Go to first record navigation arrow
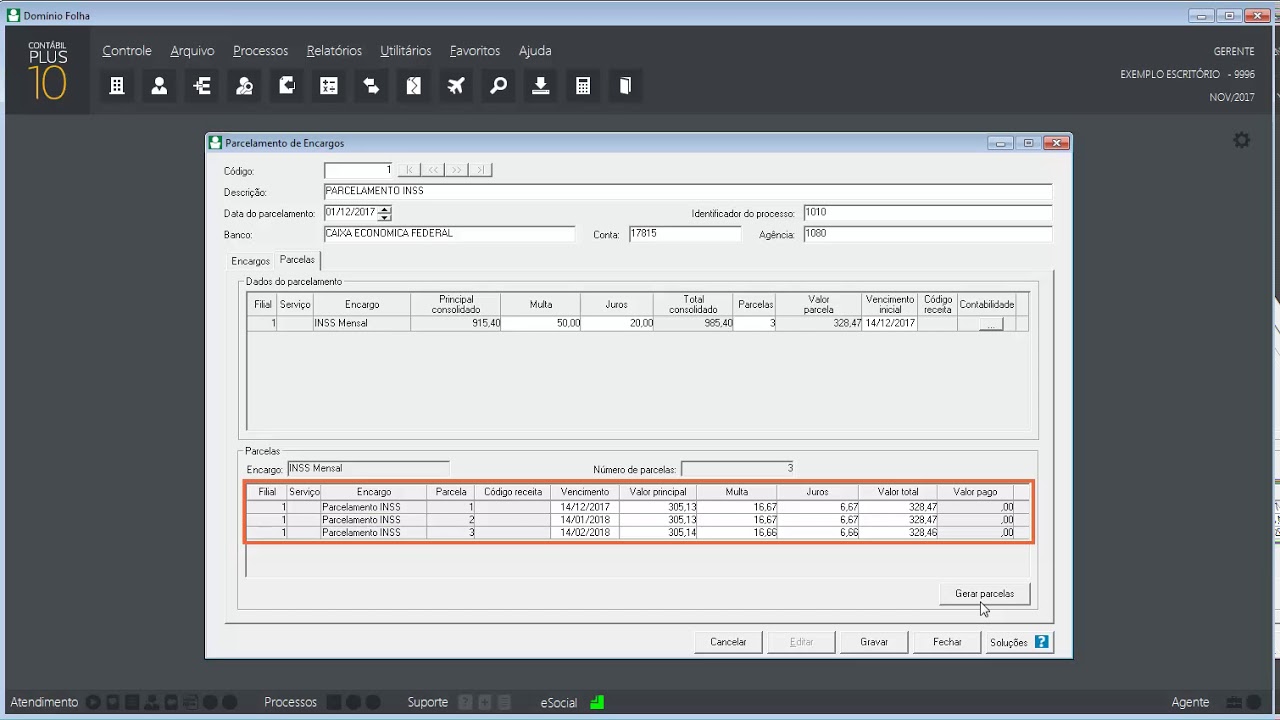The width and height of the screenshot is (1280, 720). 410,170
